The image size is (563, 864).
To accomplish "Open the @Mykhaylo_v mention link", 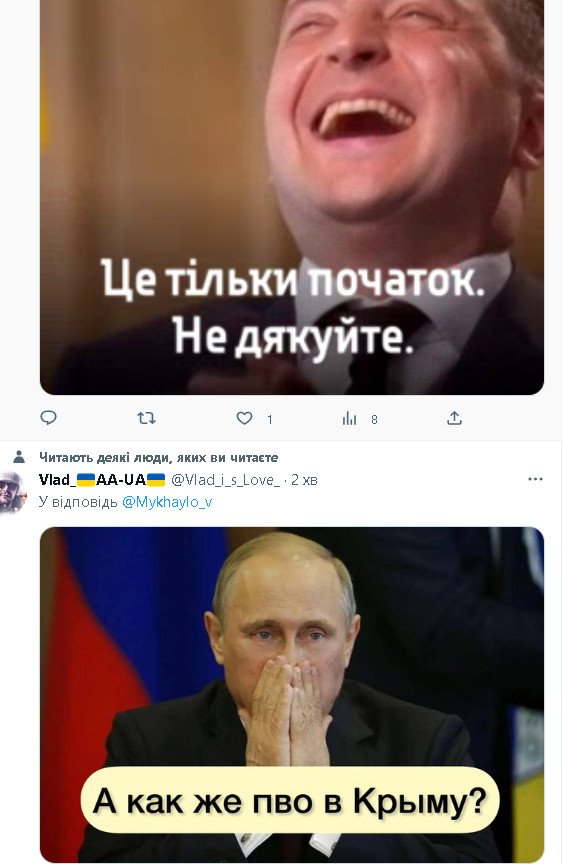I will click(167, 502).
